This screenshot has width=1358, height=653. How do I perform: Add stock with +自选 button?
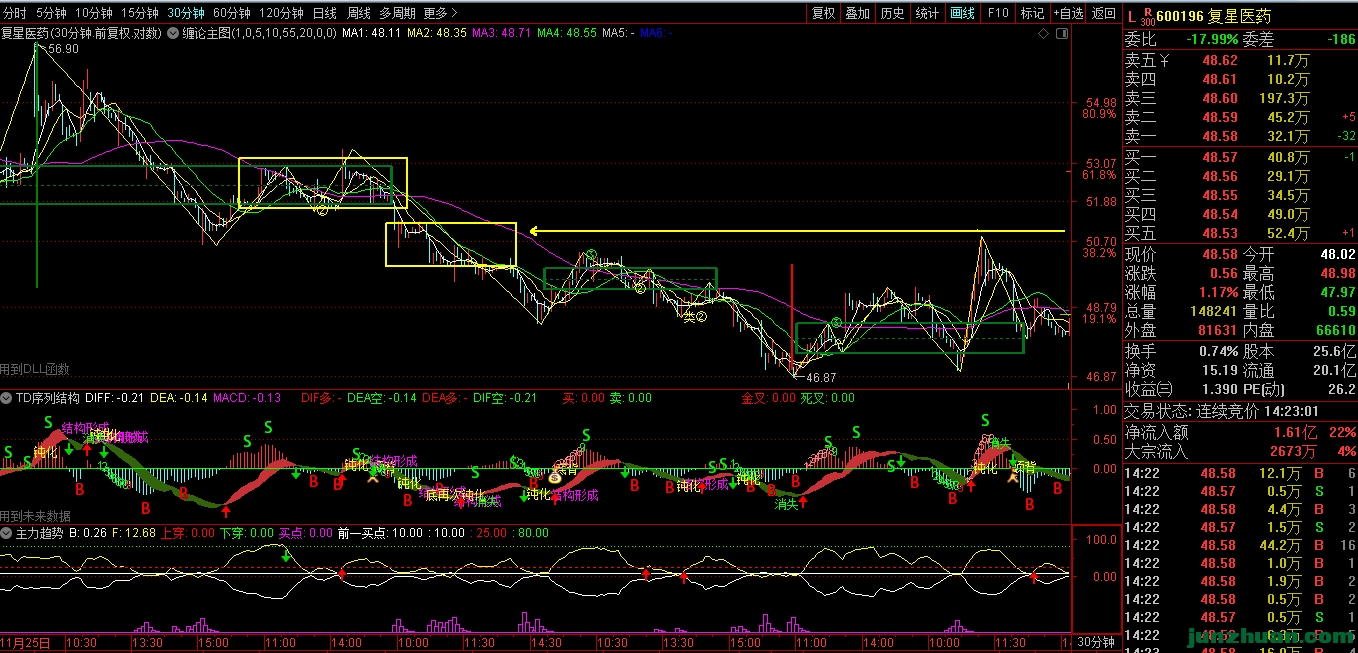pos(1067,13)
